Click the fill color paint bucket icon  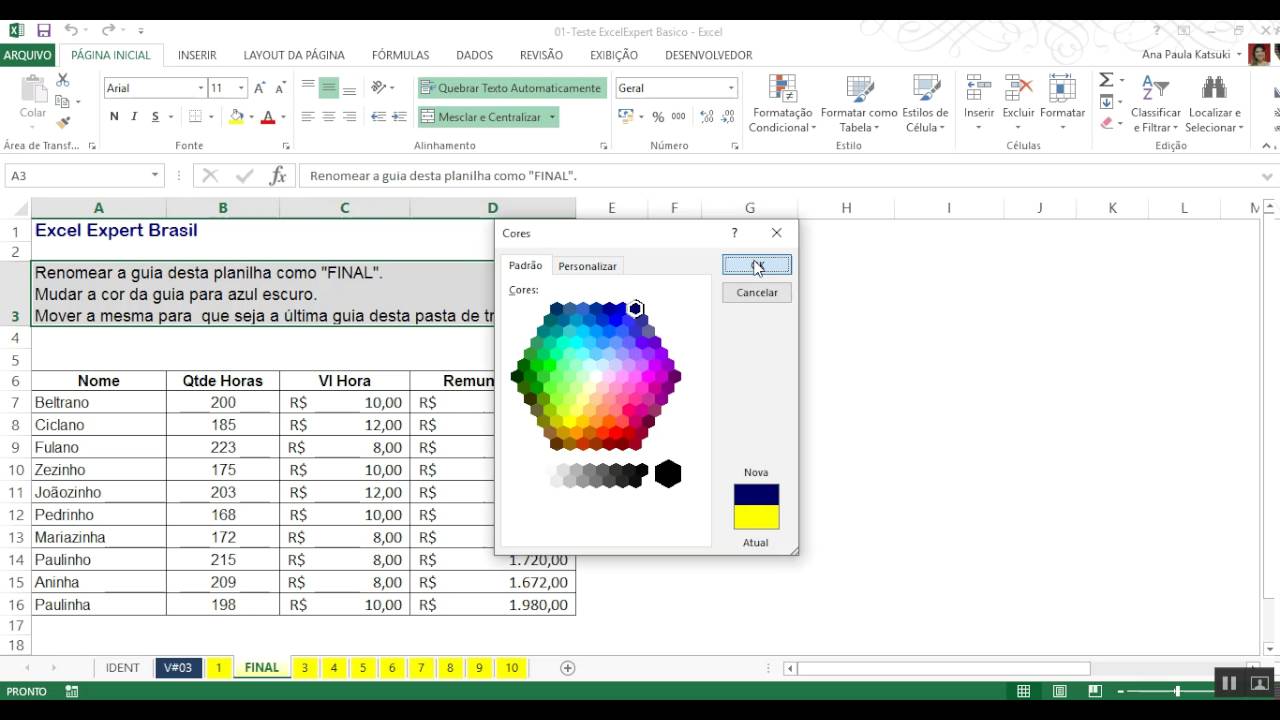[x=236, y=117]
